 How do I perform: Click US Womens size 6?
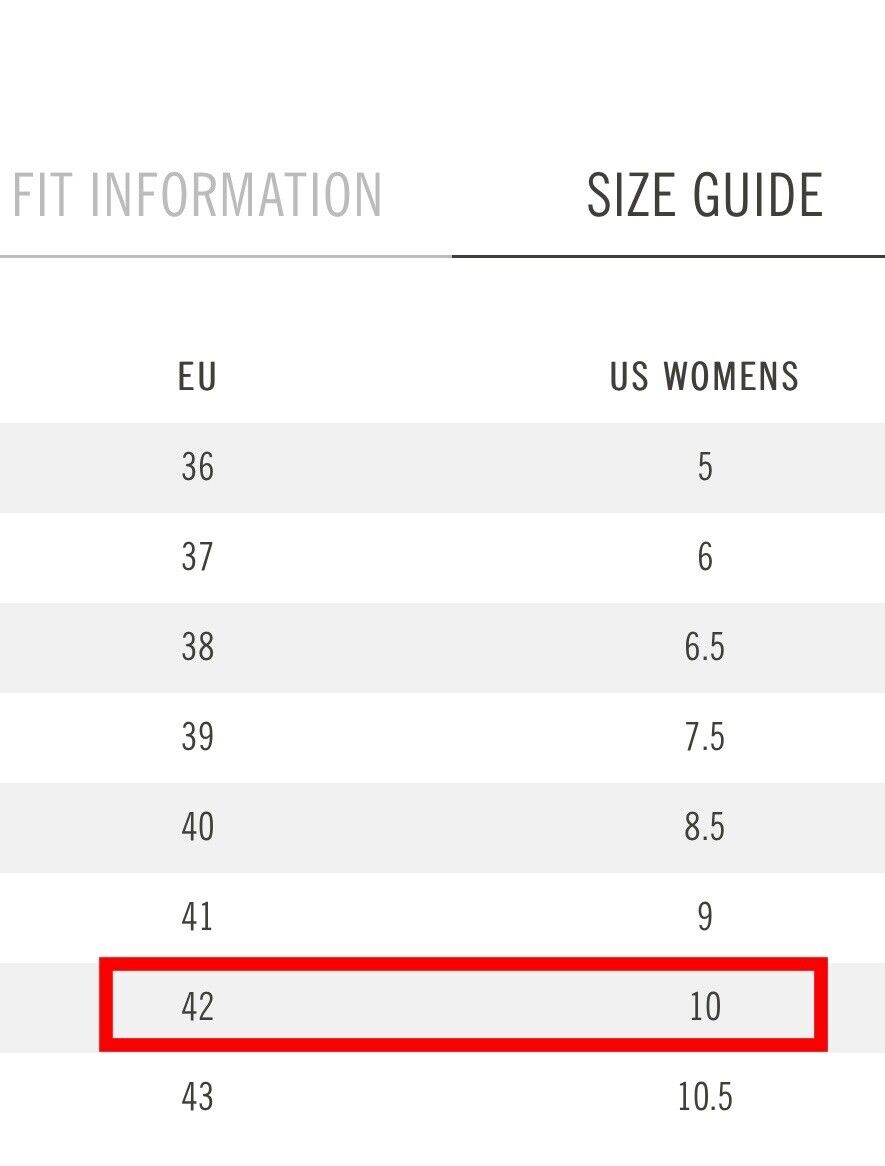(705, 557)
